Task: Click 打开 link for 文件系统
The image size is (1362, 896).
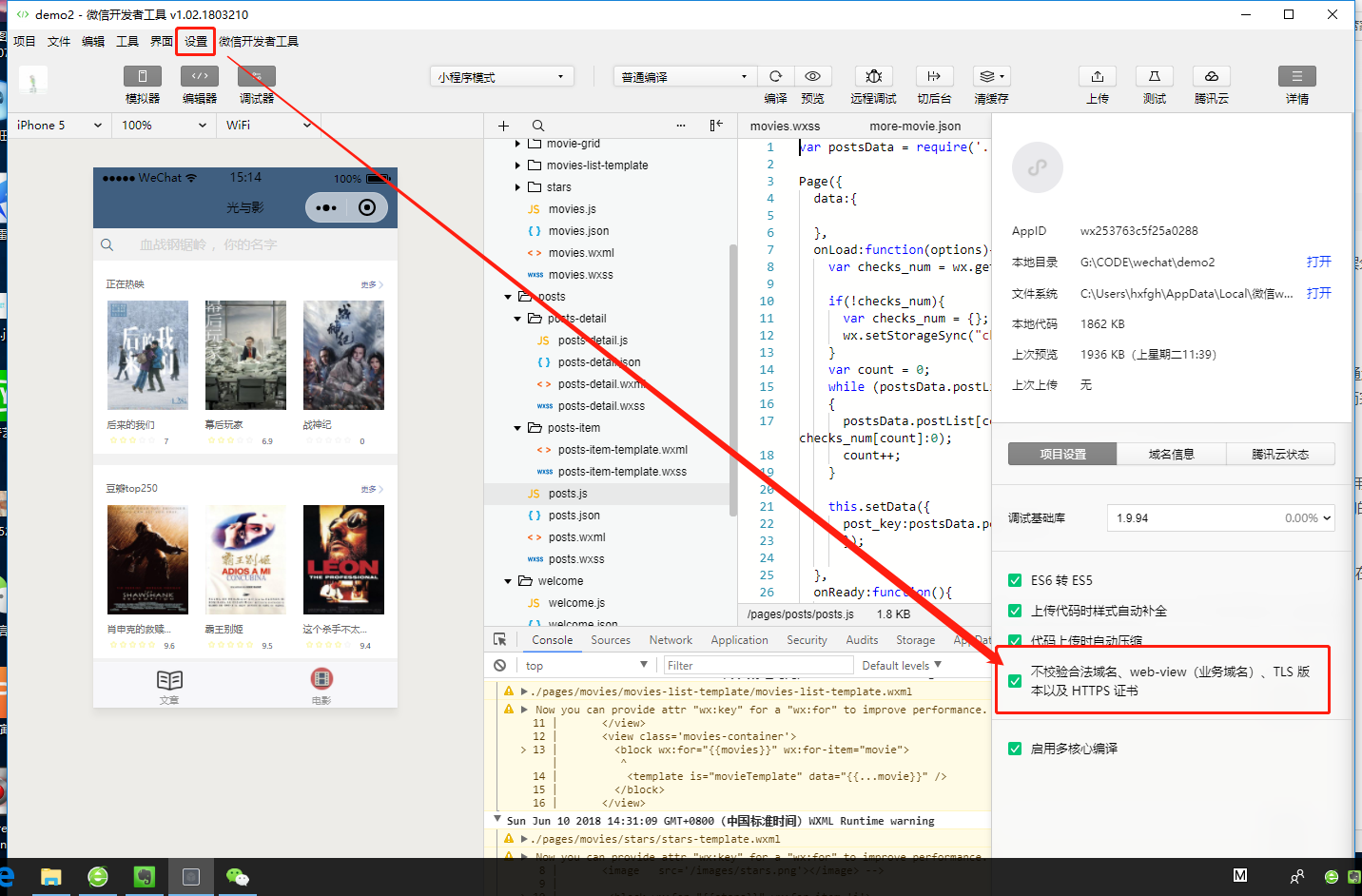Action: (x=1318, y=293)
